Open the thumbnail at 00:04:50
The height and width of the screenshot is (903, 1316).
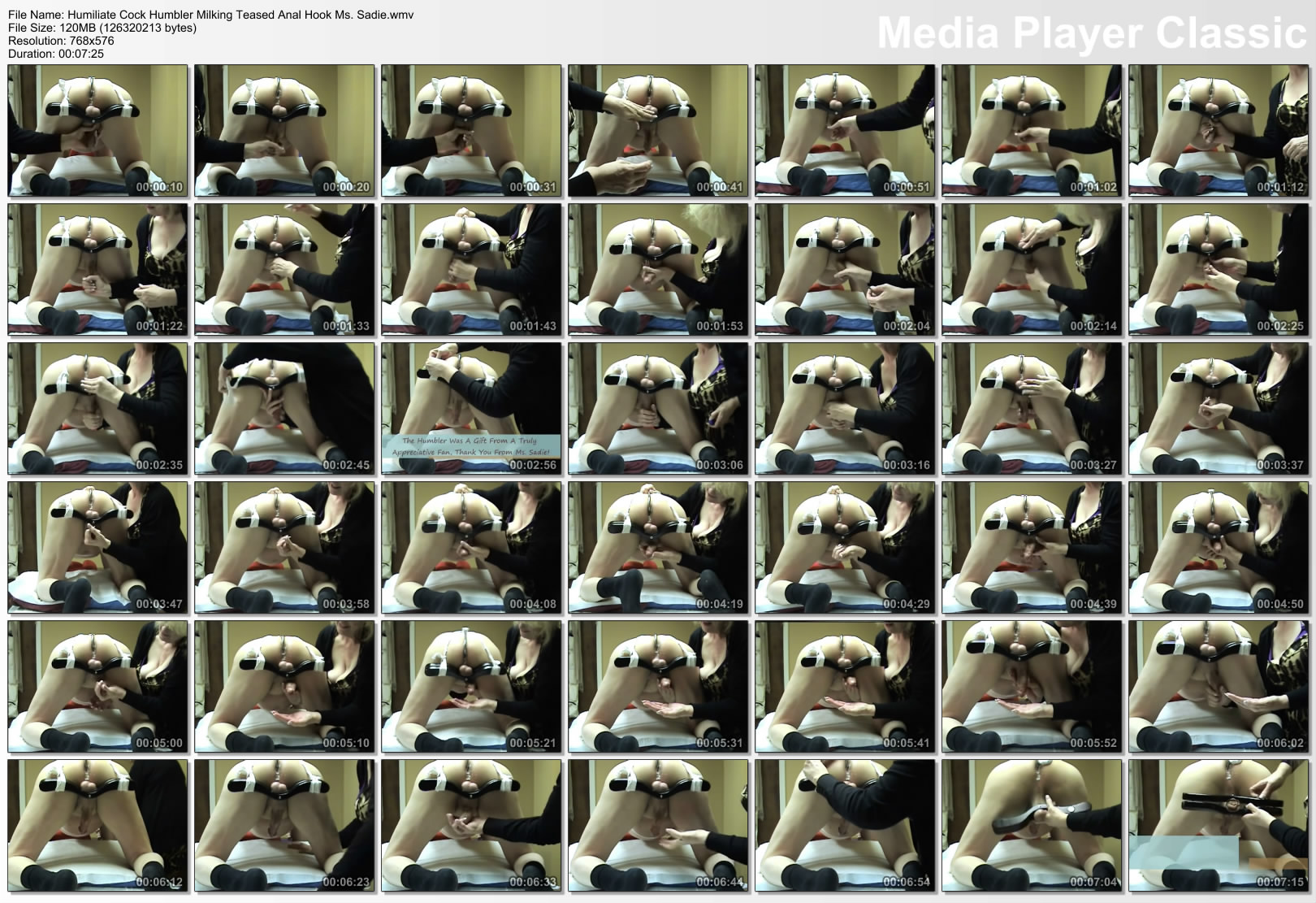point(1218,548)
